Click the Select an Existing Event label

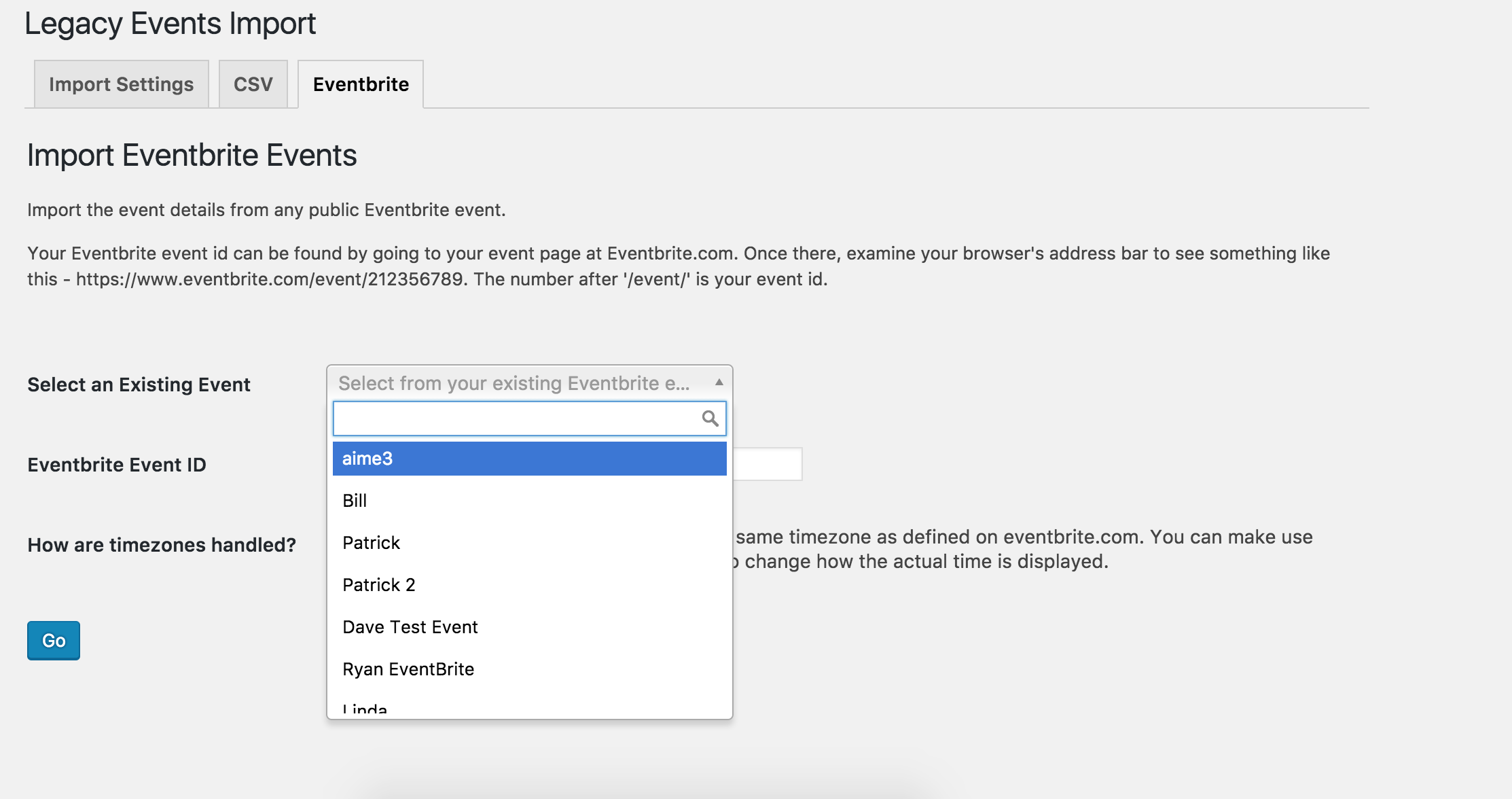click(x=139, y=385)
